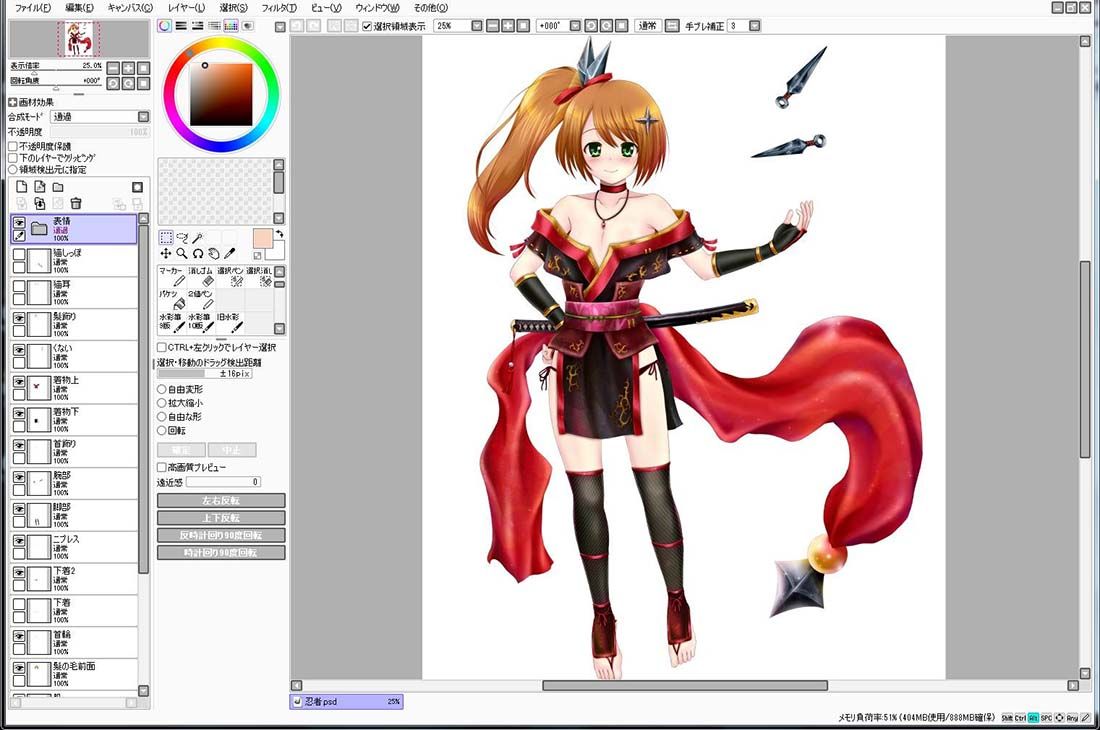The image size is (1100, 730).
Task: Select the hand pan tool
Action: click(213, 253)
